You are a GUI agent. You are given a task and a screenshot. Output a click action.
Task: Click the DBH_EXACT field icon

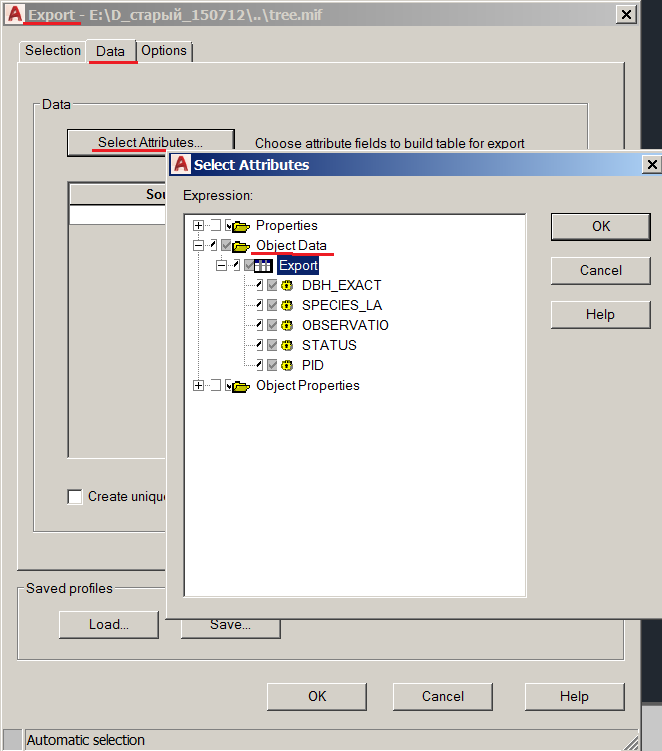(x=287, y=285)
